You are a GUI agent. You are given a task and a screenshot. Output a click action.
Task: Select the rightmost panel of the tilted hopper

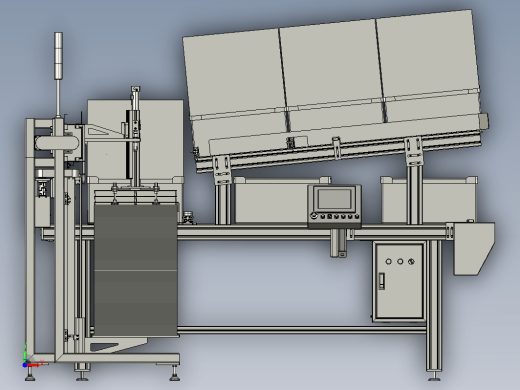pos(428,53)
